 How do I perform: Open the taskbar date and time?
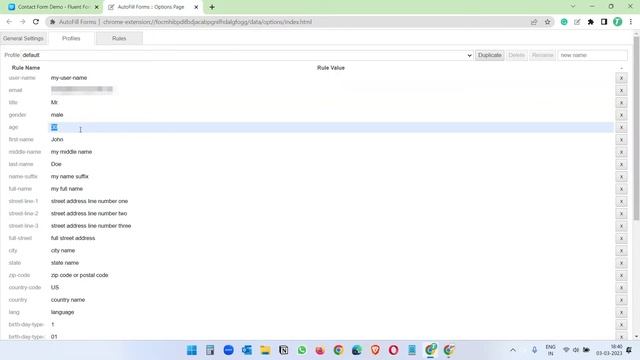tap(609, 350)
